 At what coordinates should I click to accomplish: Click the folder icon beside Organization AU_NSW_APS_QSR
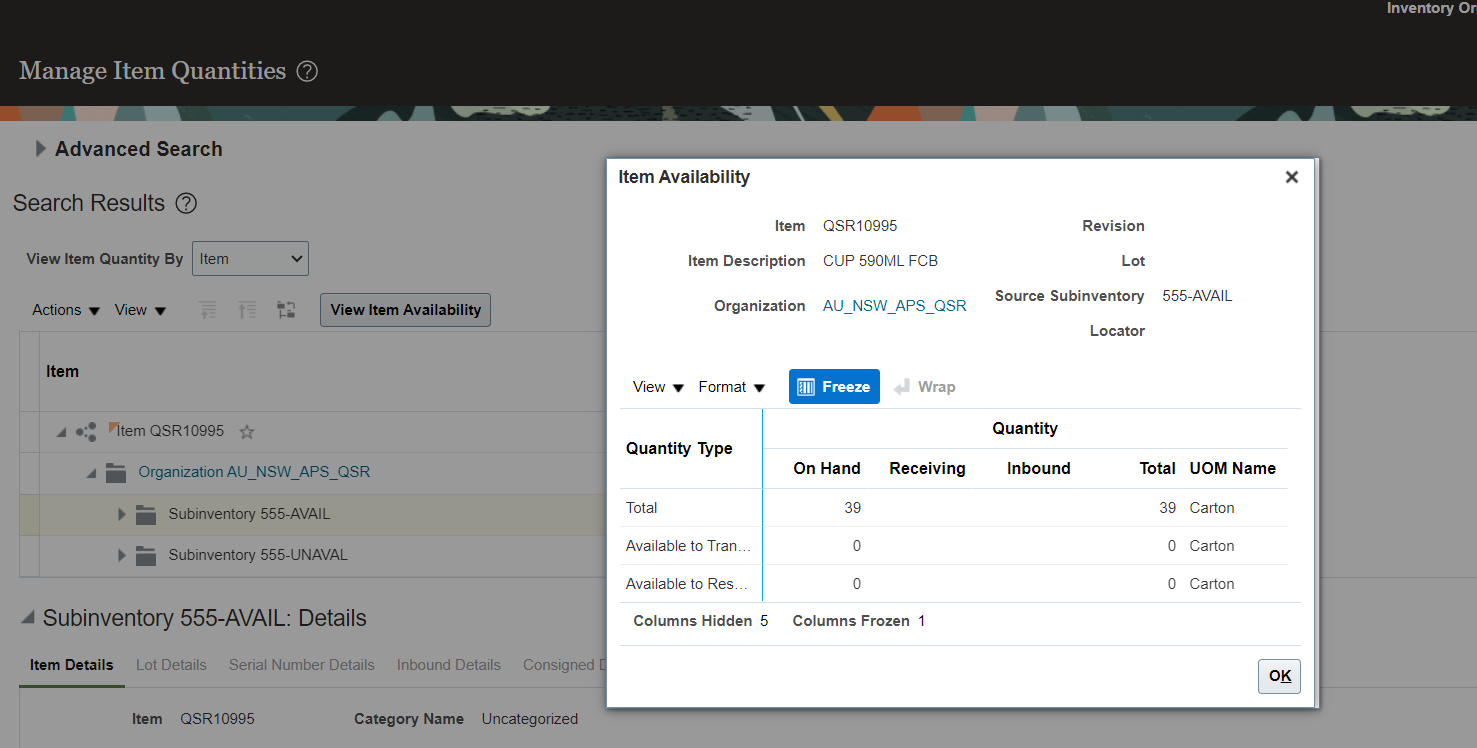pos(116,471)
